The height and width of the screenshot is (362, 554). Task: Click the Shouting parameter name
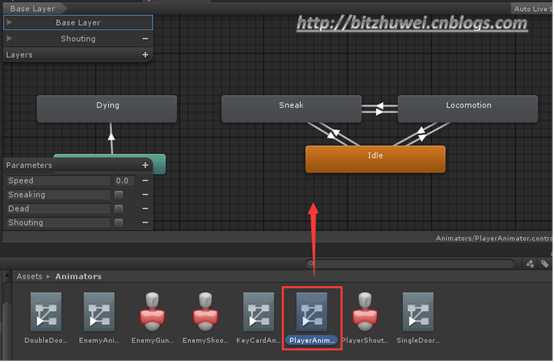coord(26,222)
